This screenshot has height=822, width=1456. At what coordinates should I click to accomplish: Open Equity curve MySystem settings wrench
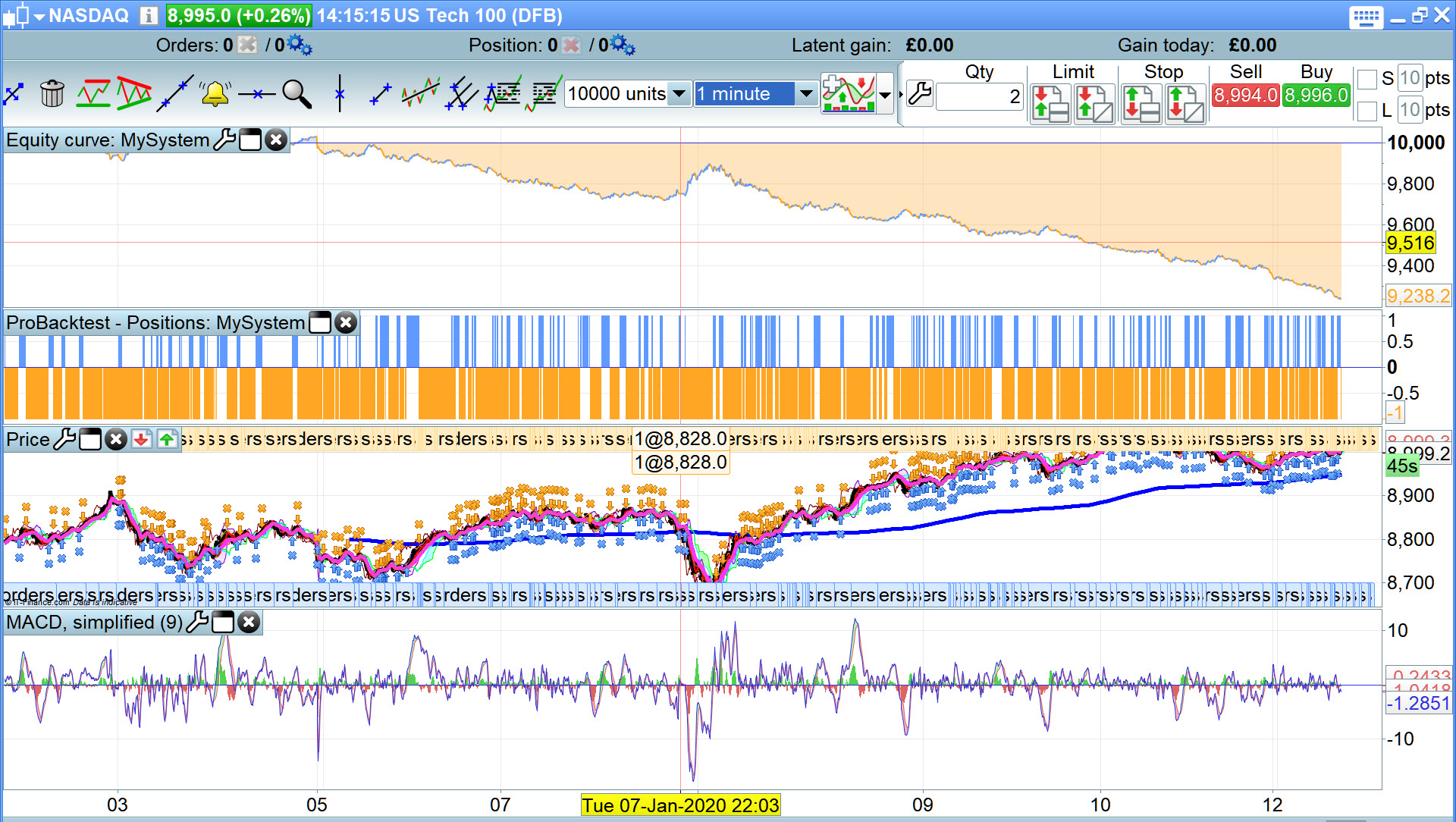224,140
